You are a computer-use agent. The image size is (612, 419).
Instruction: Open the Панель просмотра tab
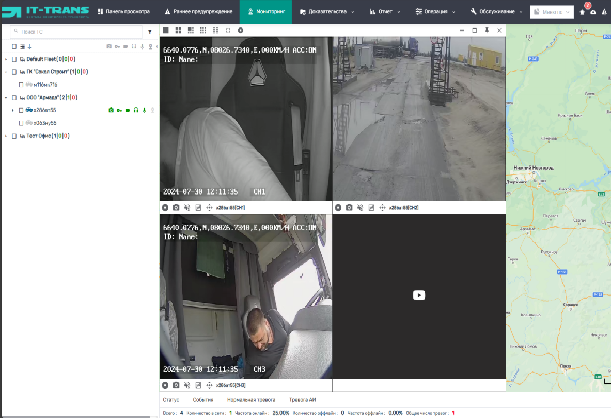[x=124, y=12]
